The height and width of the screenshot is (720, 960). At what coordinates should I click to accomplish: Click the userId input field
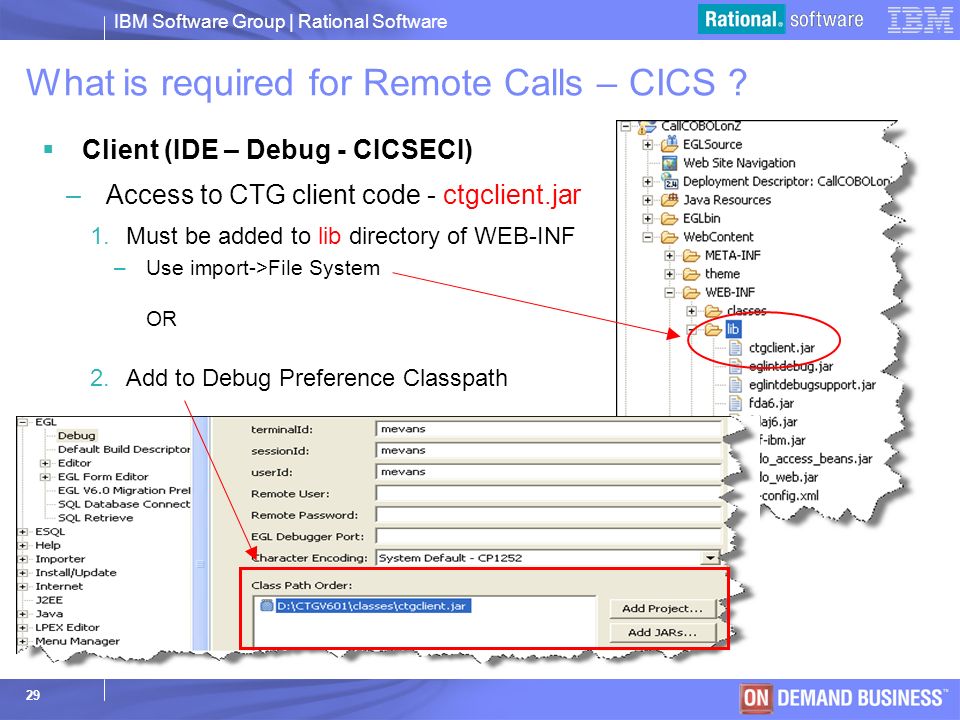tap(549, 472)
